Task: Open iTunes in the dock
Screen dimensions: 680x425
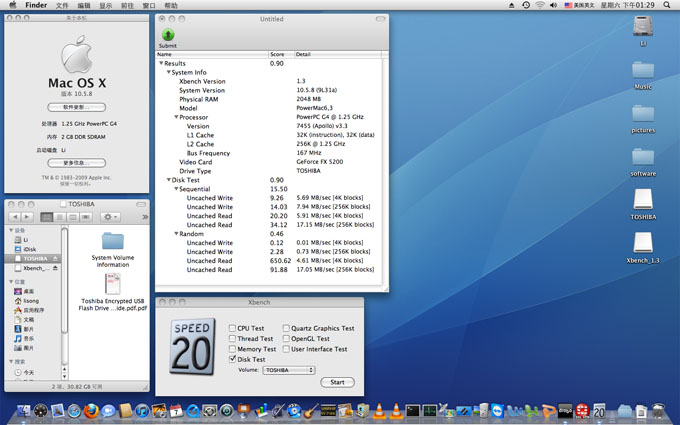Action: (x=142, y=410)
